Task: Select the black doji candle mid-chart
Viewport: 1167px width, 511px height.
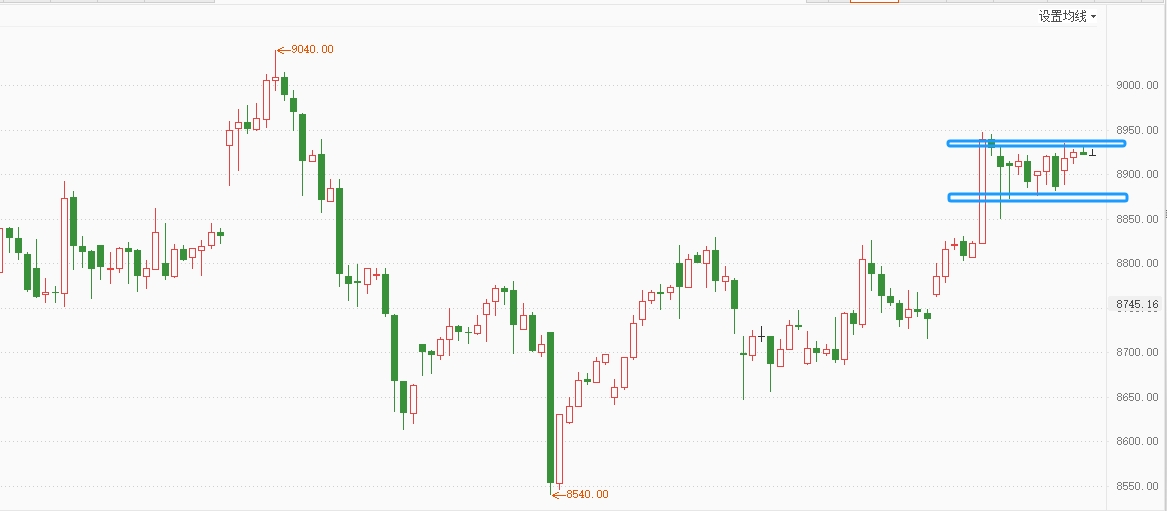Action: point(761,337)
